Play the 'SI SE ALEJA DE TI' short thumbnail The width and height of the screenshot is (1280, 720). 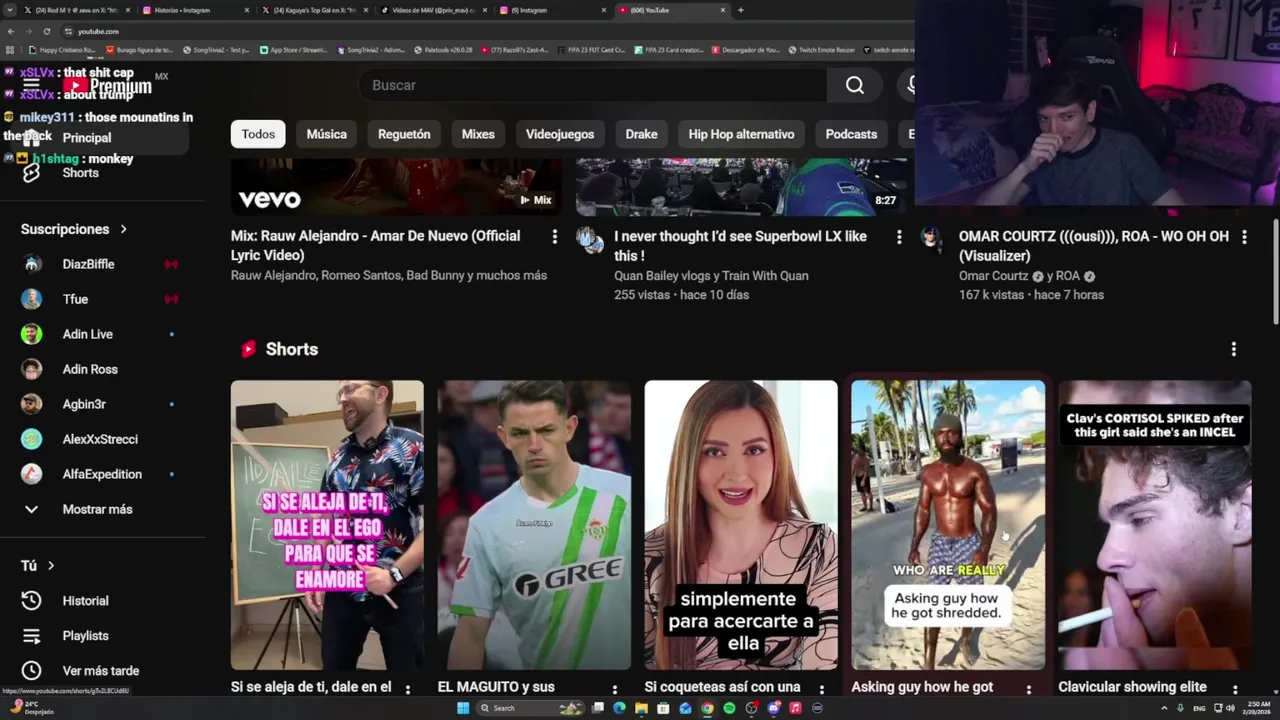click(327, 525)
